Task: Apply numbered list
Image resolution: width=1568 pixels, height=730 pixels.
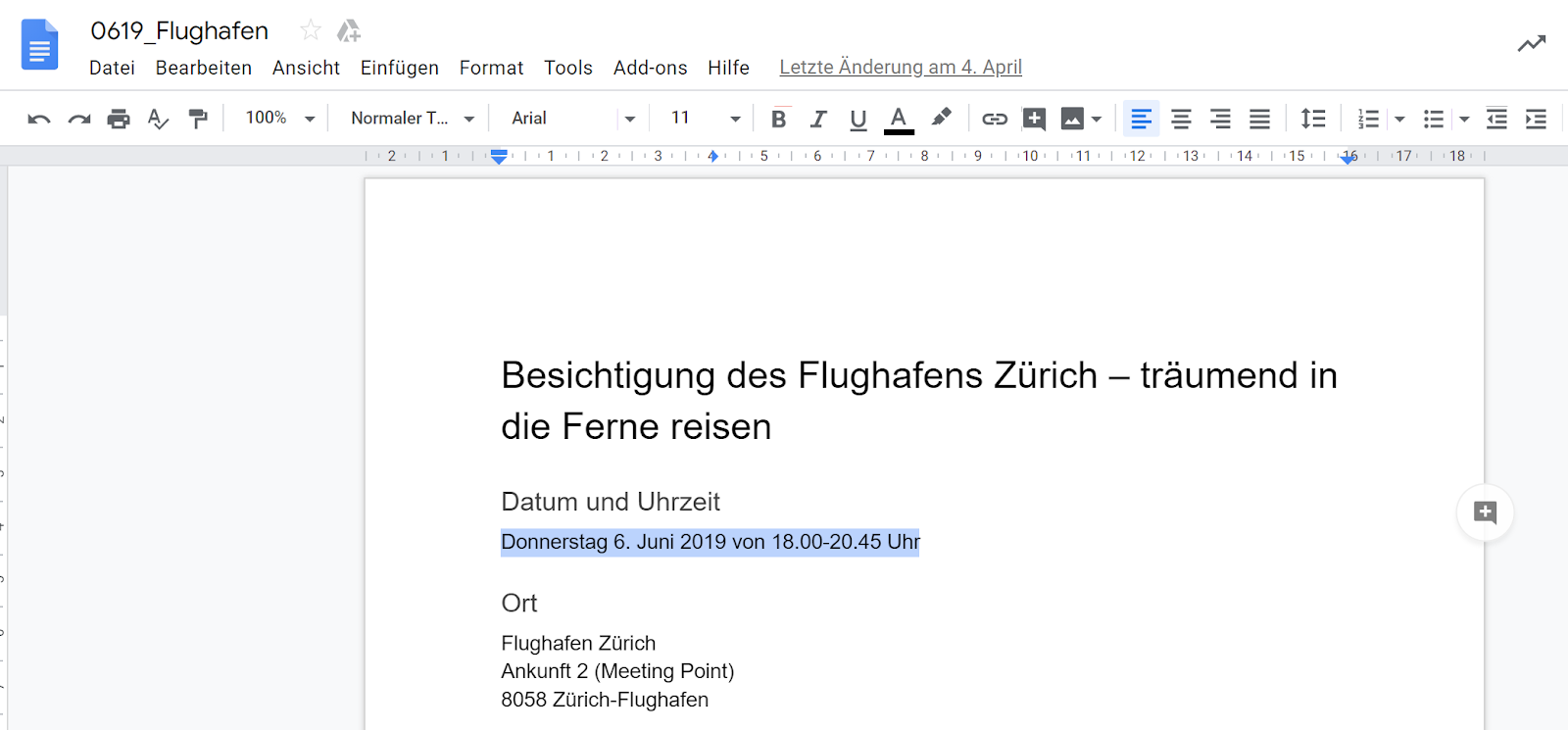Action: (1368, 119)
